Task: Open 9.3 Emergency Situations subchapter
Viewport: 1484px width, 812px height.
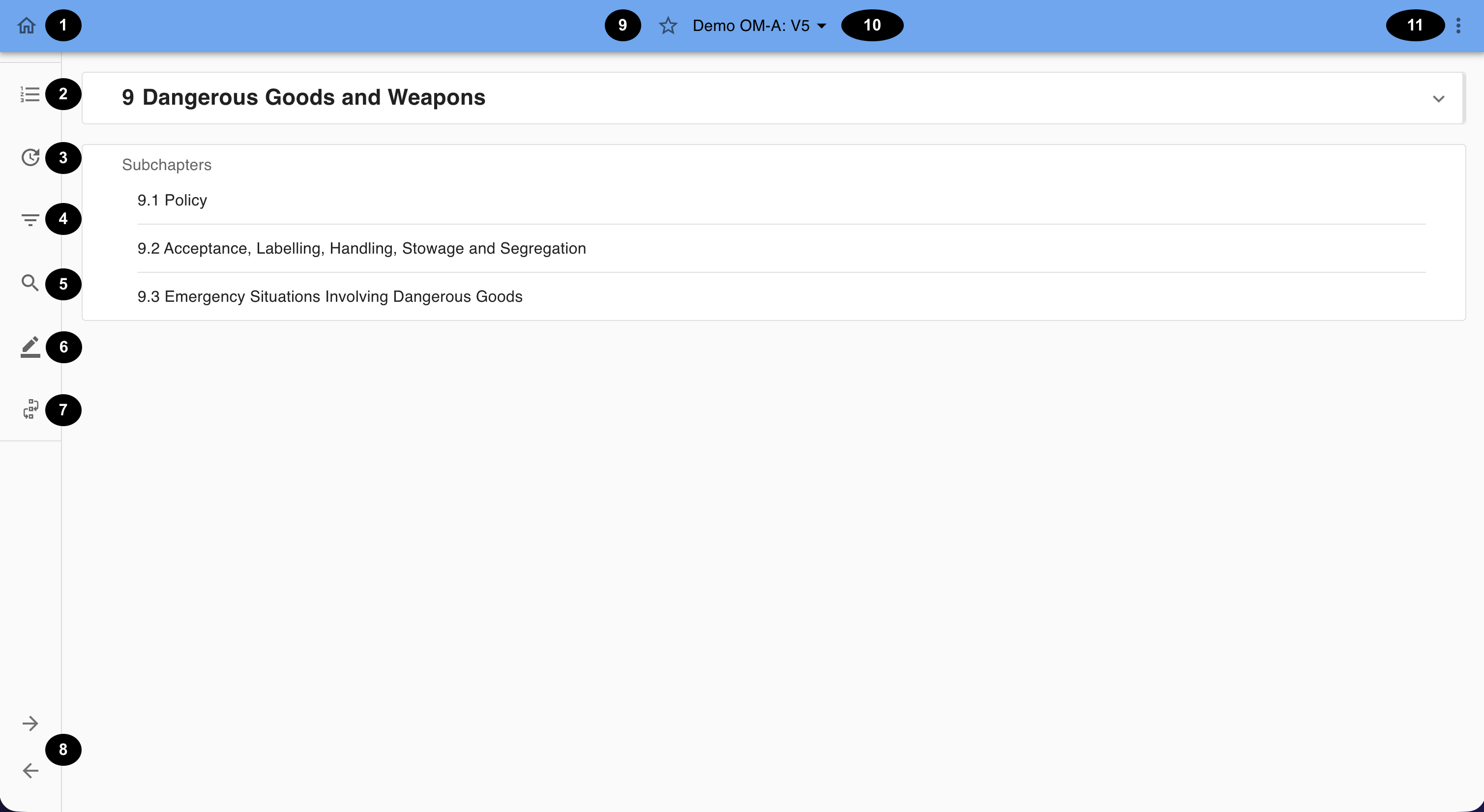Action: (329, 296)
